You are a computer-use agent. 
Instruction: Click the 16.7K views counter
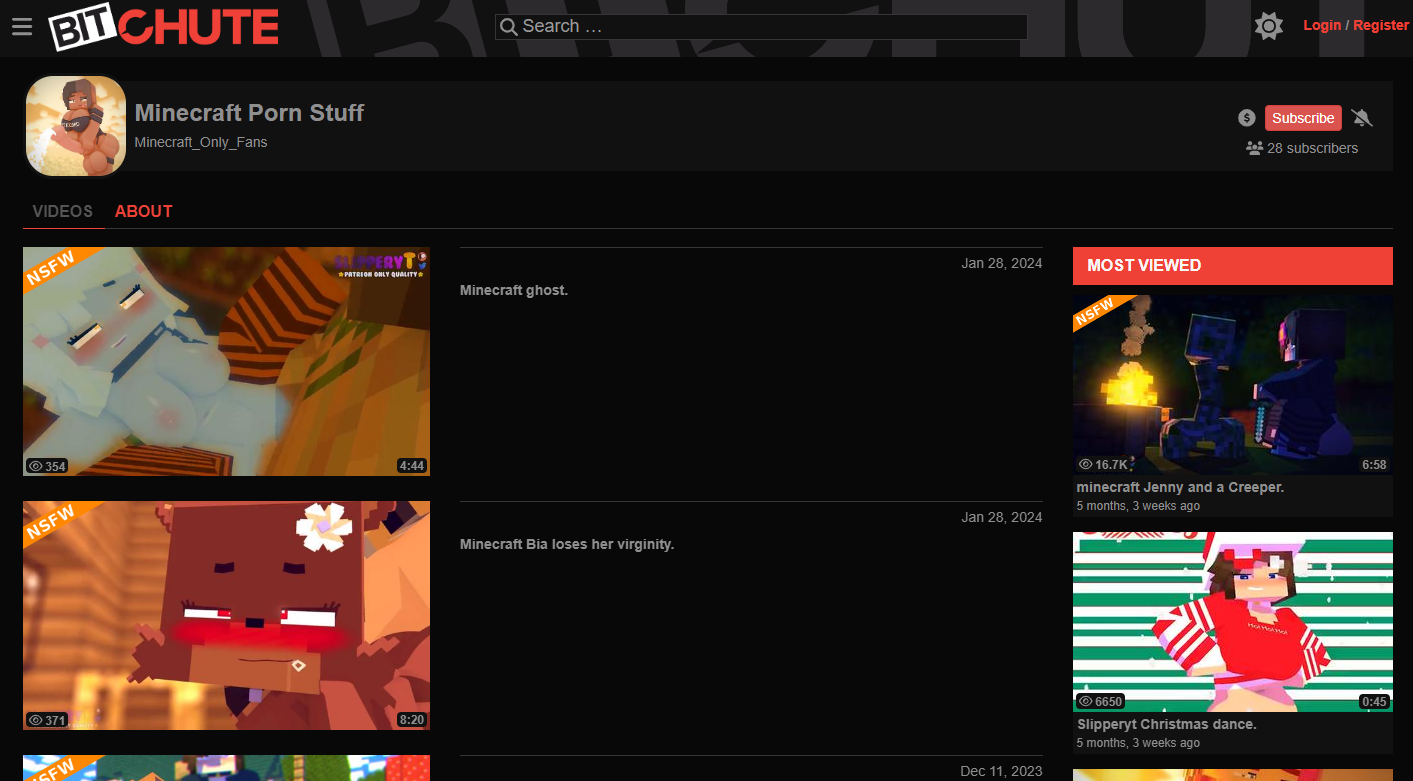(1103, 465)
